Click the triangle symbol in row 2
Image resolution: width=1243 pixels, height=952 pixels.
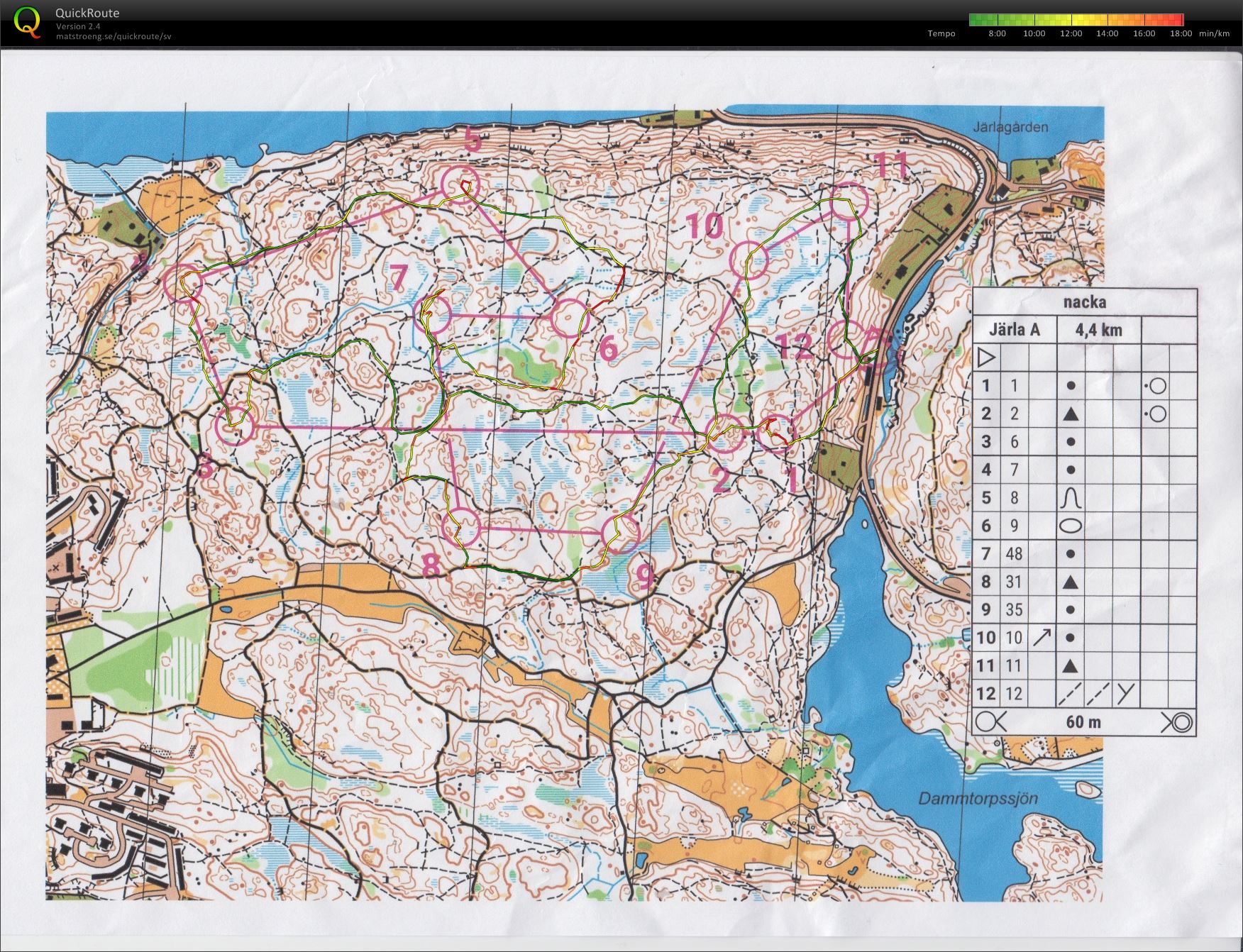1071,414
